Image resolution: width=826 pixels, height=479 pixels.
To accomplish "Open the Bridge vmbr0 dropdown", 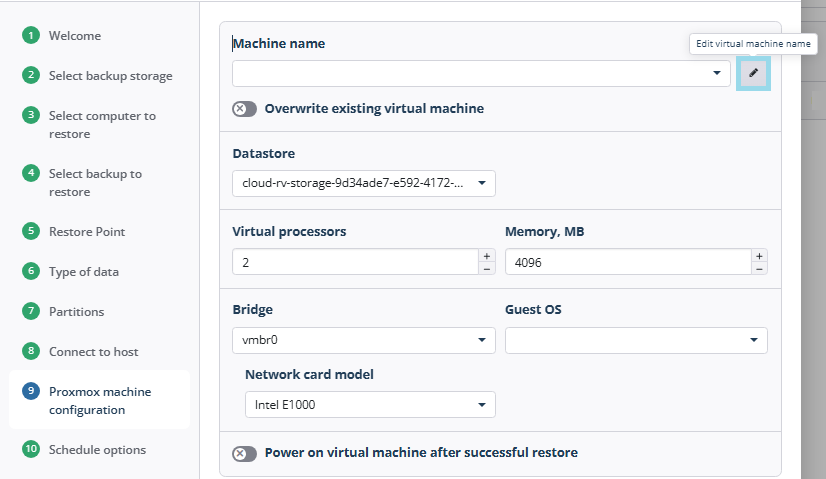I will click(x=363, y=340).
